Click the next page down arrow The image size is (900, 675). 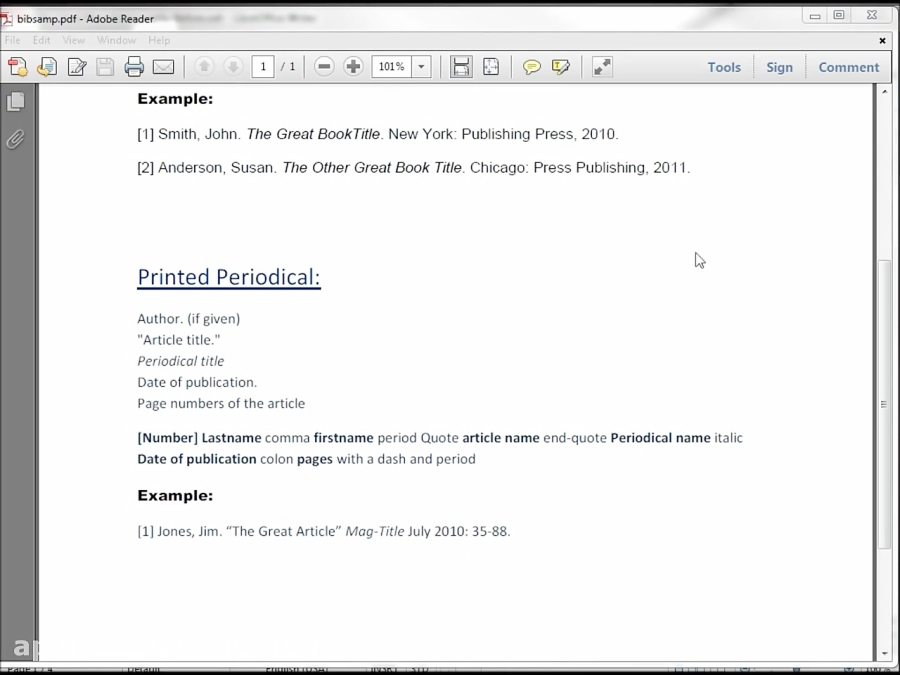point(233,66)
